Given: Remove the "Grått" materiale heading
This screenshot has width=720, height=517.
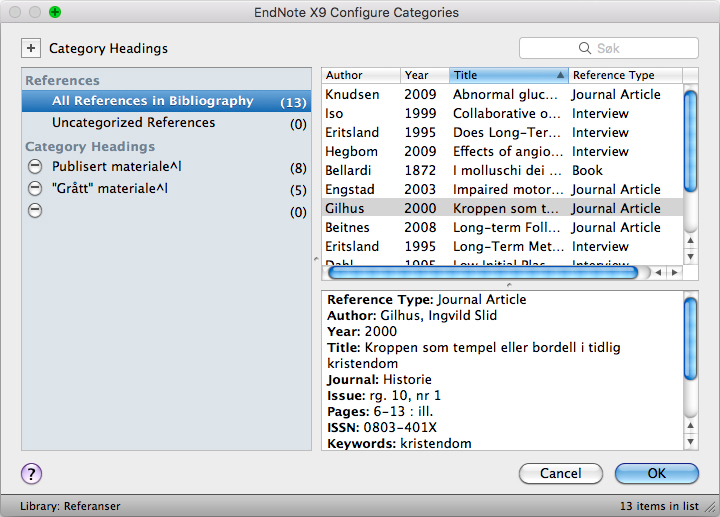Looking at the screenshot, I should coord(35,188).
